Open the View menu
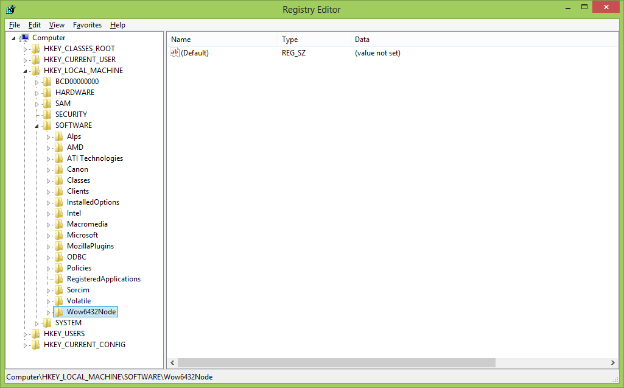This screenshot has width=624, height=388. (x=57, y=25)
